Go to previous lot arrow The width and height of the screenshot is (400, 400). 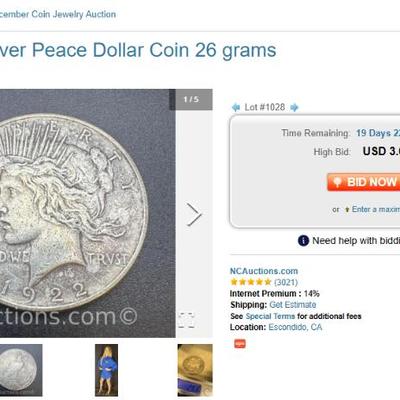click(x=236, y=107)
